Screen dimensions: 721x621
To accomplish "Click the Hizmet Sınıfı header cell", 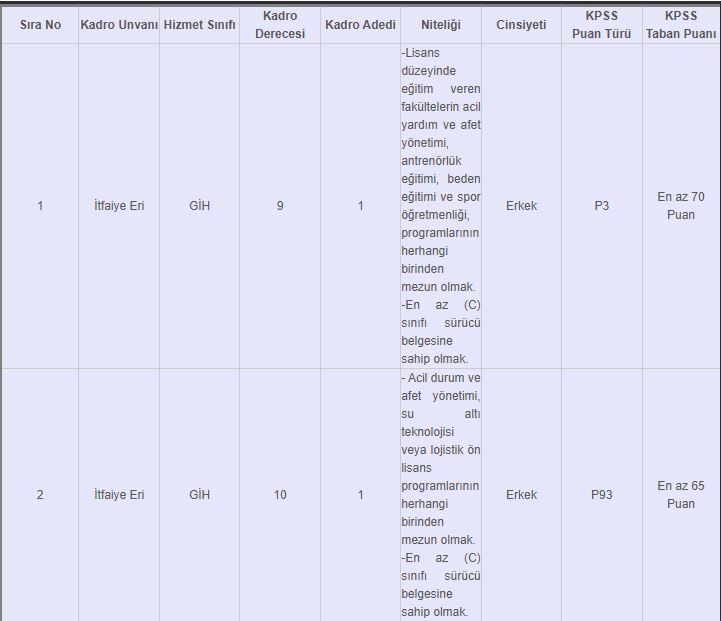I will point(199,24).
